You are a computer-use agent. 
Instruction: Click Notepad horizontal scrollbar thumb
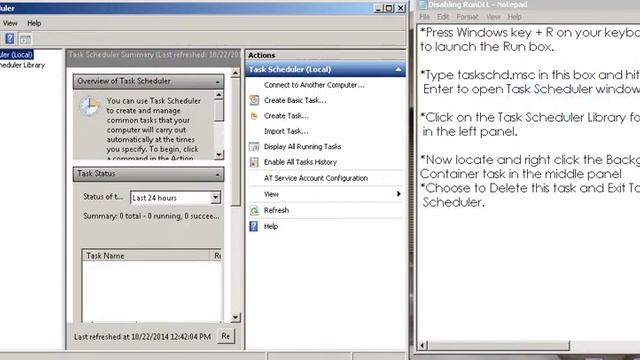pyautogui.click(x=498, y=346)
